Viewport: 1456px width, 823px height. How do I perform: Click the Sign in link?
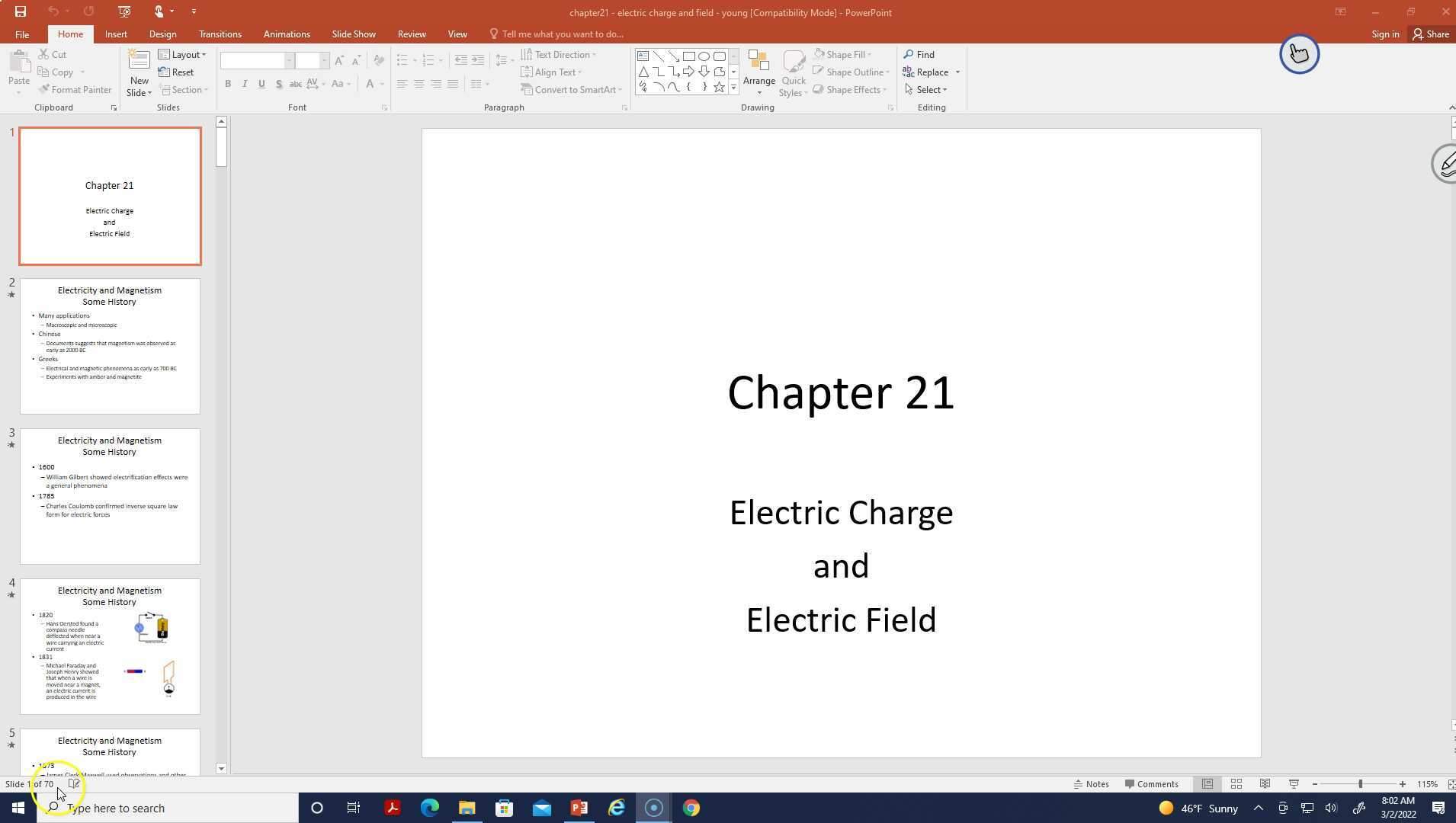[x=1385, y=34]
